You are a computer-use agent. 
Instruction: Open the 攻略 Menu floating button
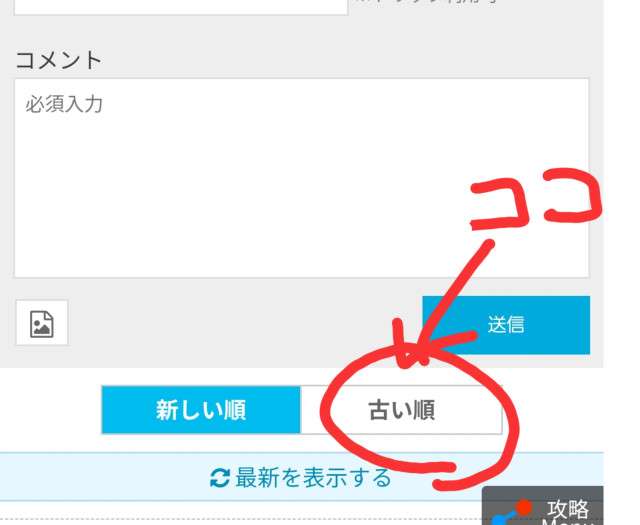tap(542, 505)
